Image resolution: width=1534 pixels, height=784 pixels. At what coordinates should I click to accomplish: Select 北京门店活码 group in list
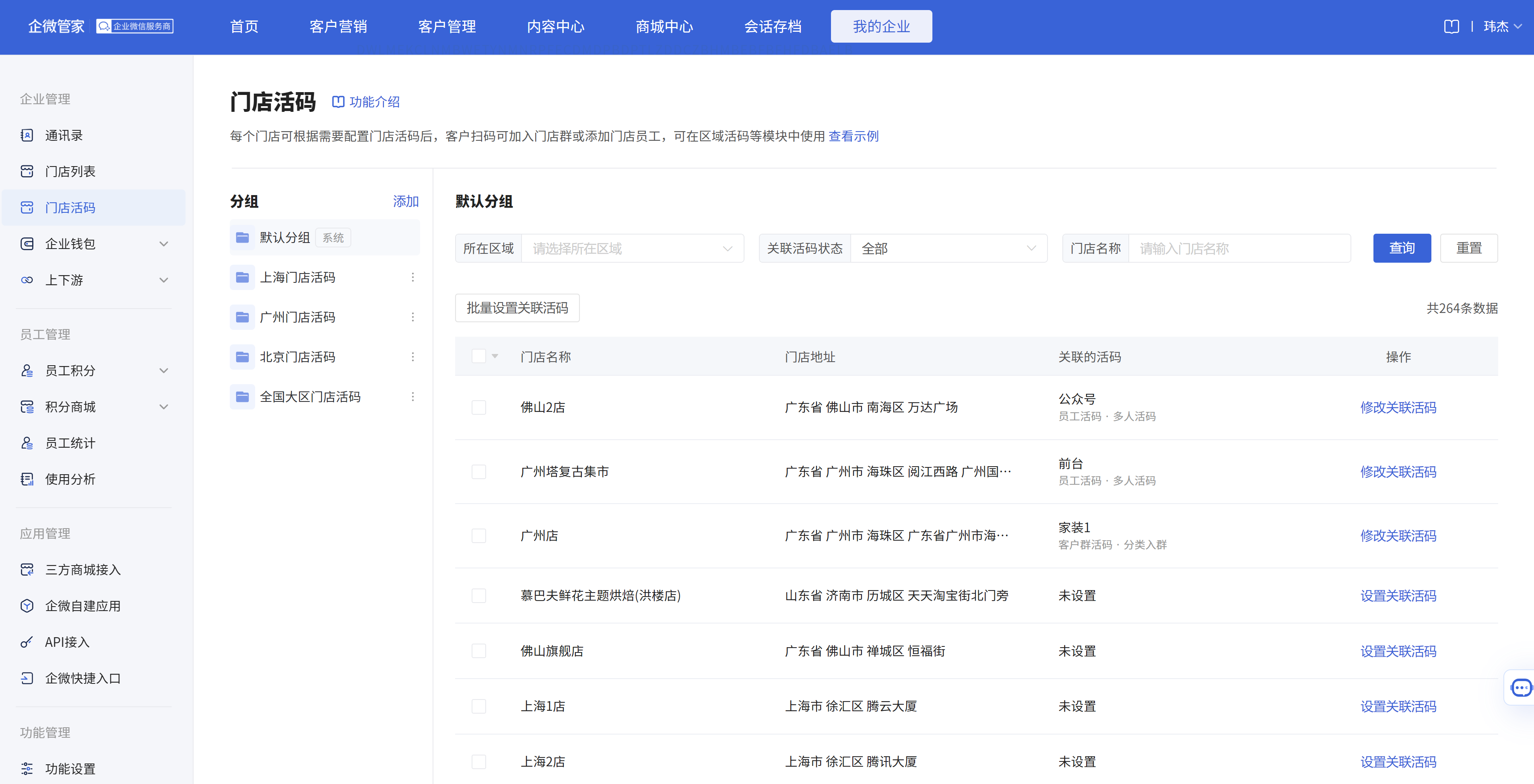coord(324,356)
